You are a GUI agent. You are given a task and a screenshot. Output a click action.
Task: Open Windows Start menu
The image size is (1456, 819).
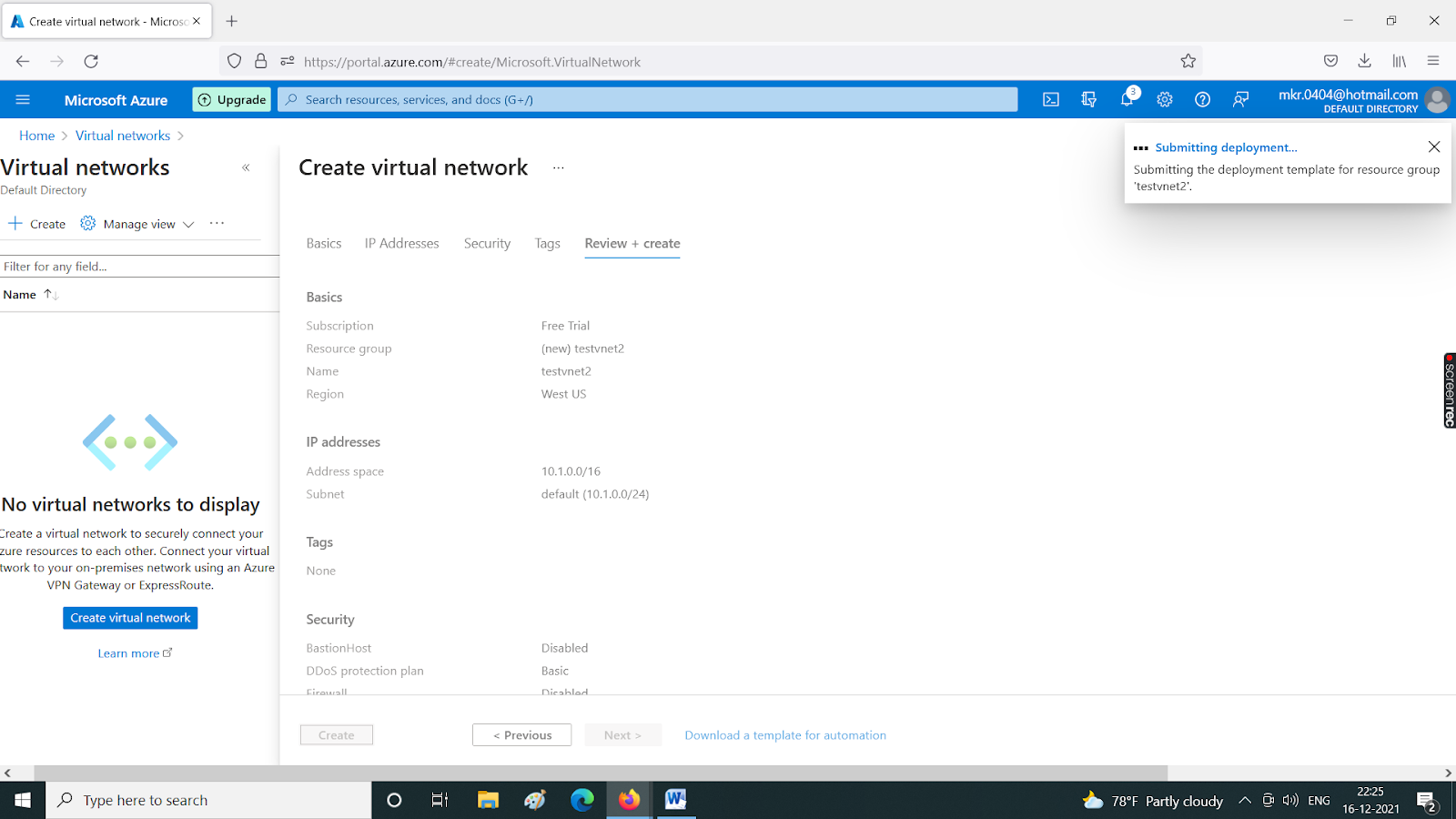click(x=23, y=800)
